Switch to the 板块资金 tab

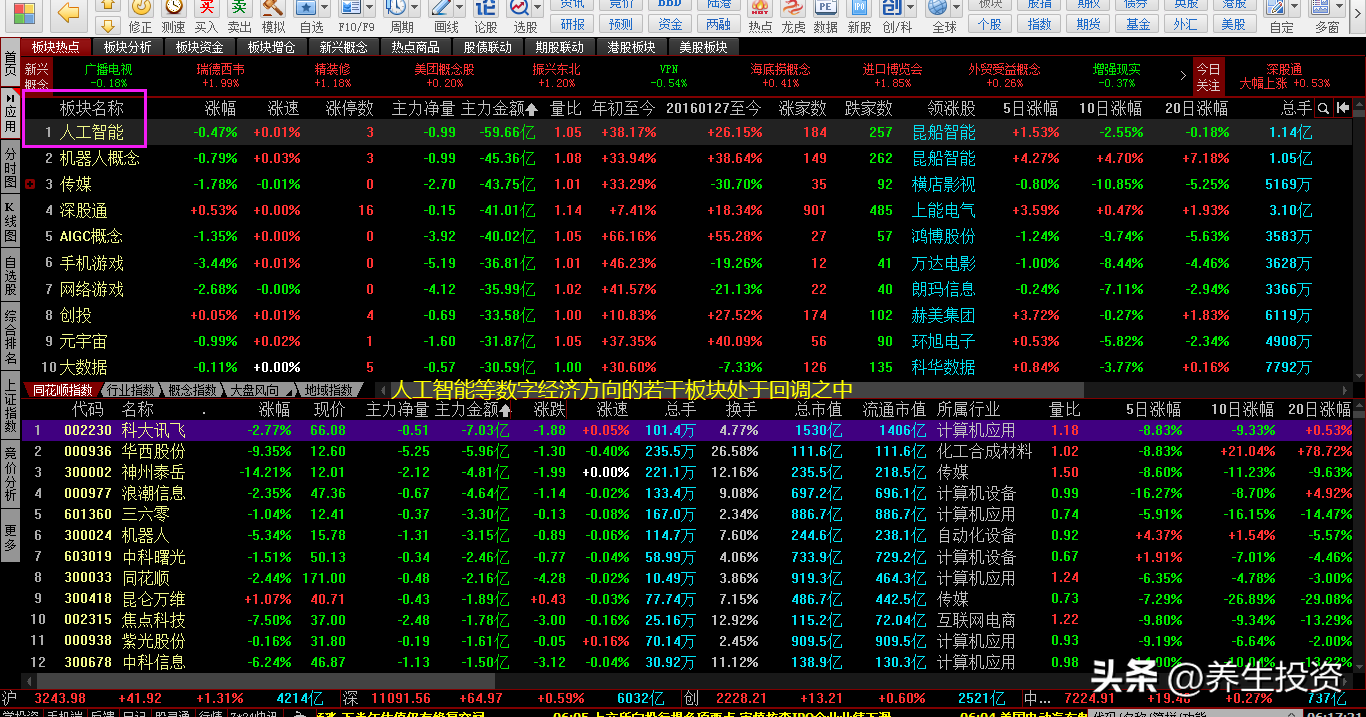[x=200, y=47]
